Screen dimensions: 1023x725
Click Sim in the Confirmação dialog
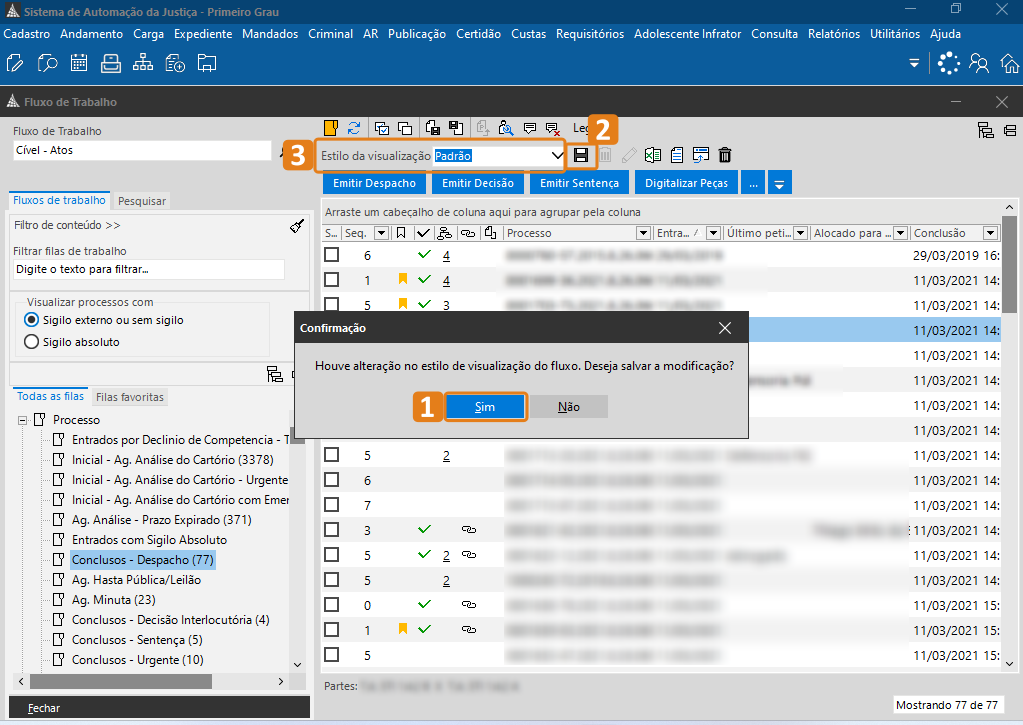click(485, 407)
